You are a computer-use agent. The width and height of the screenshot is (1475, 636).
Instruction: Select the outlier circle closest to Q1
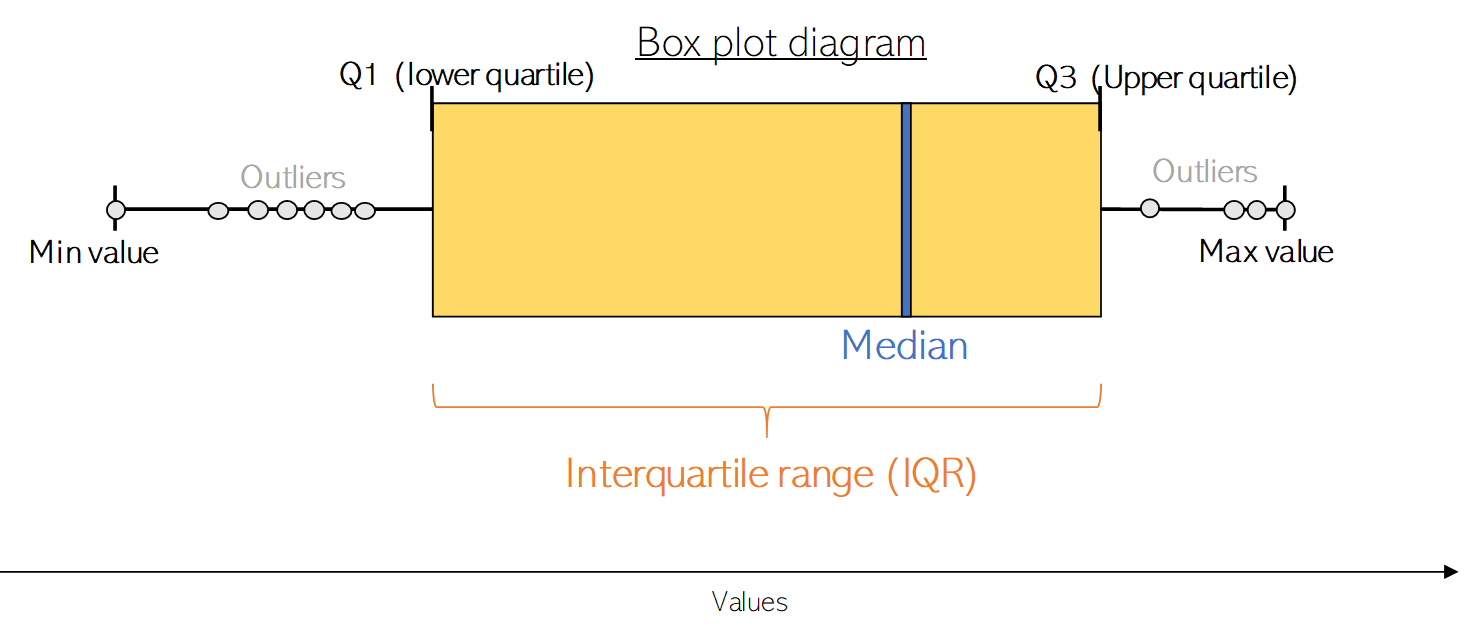pos(365,211)
